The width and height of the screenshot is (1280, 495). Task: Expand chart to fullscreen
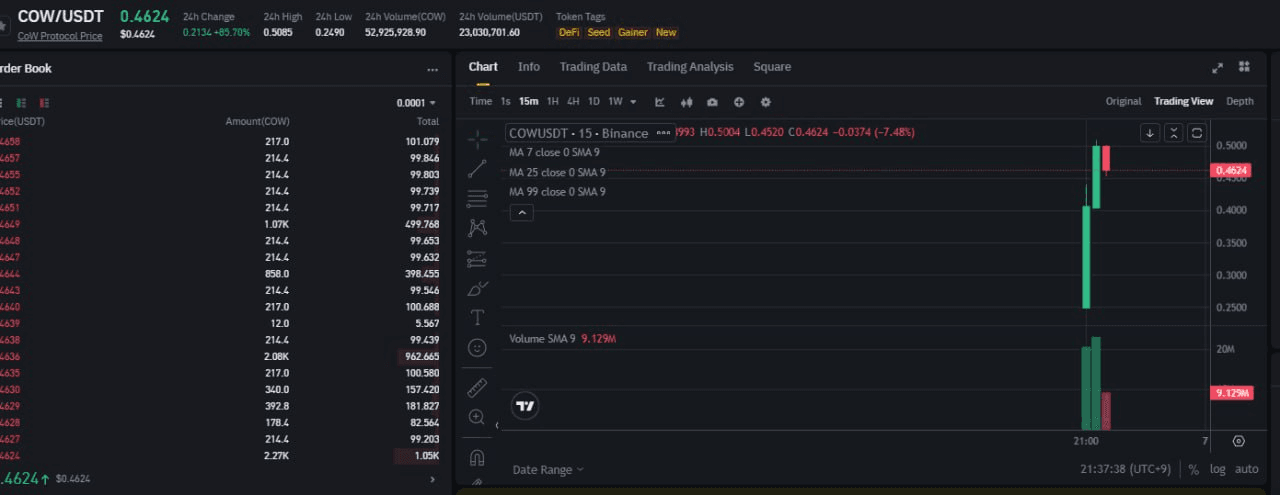(x=1217, y=68)
